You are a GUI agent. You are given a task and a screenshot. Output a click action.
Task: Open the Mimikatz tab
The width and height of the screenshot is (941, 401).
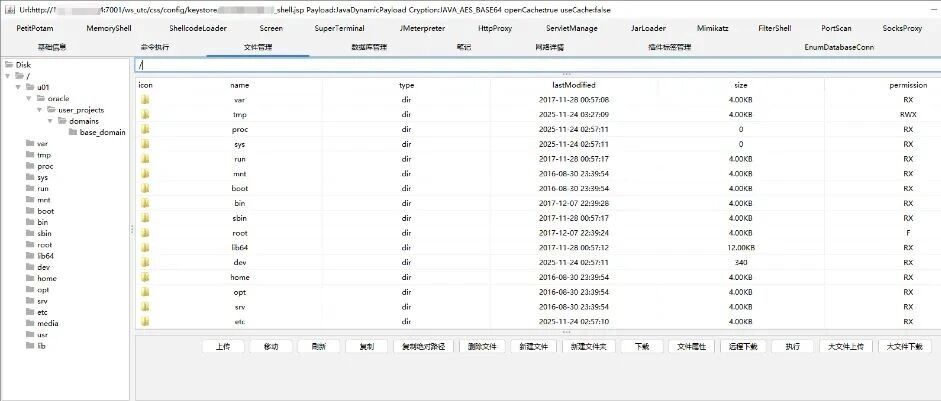(712, 28)
